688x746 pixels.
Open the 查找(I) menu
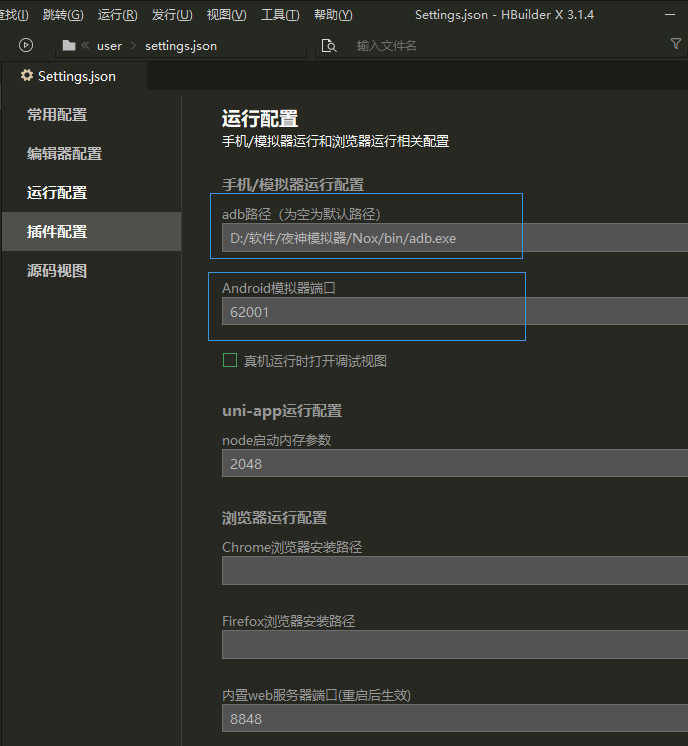tap(14, 15)
